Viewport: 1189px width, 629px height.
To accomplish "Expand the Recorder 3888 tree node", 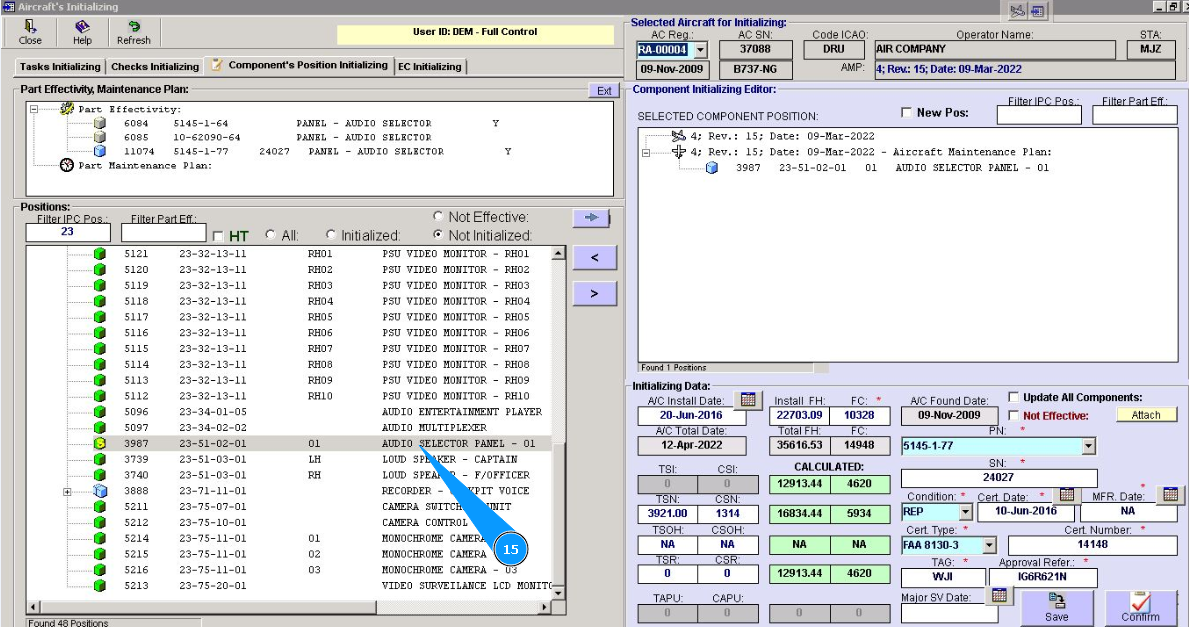I will 67,491.
